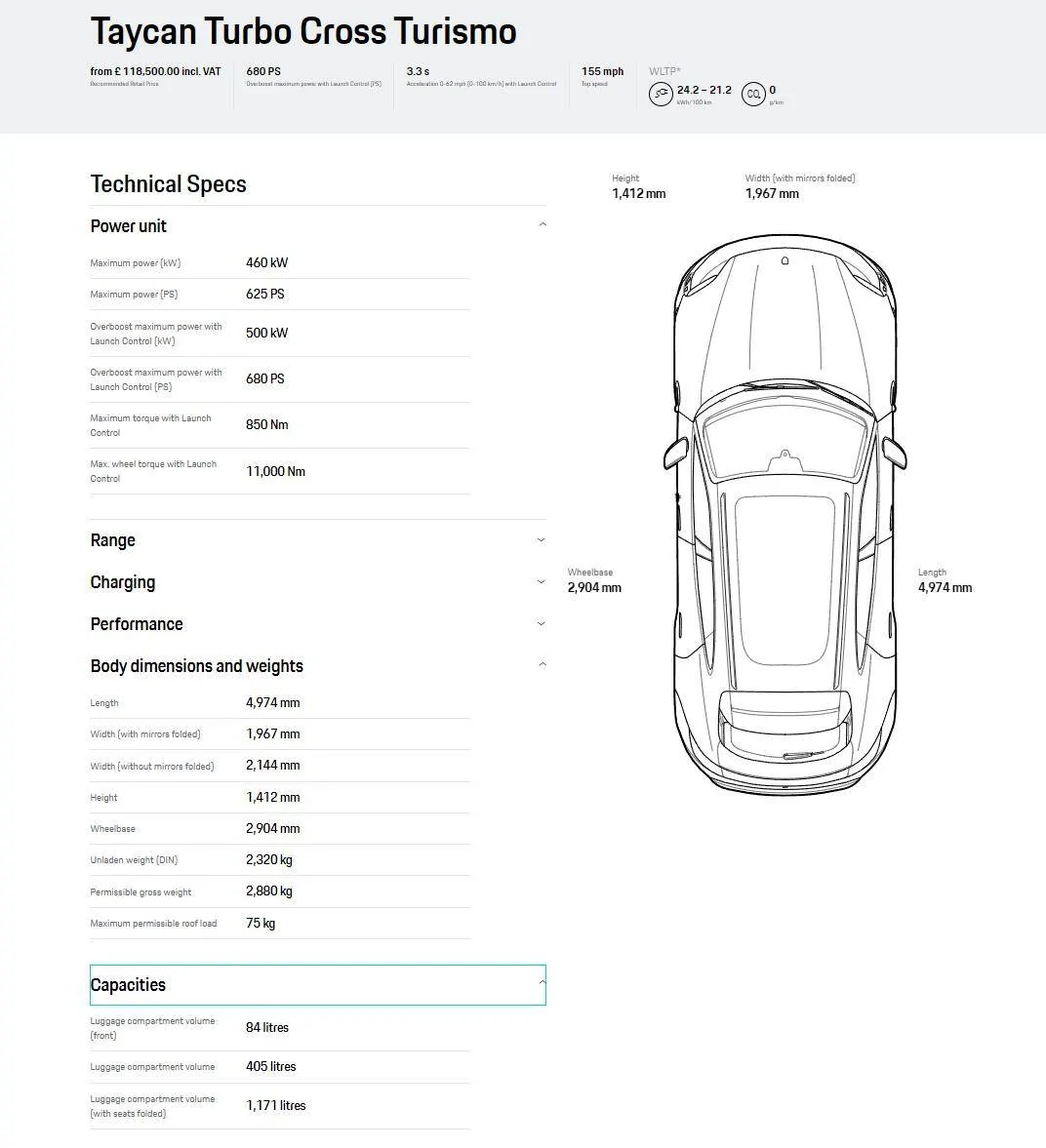This screenshot has height=1148, width=1046.
Task: Click the 'Maximum power (kW)' label
Action: coord(135,262)
